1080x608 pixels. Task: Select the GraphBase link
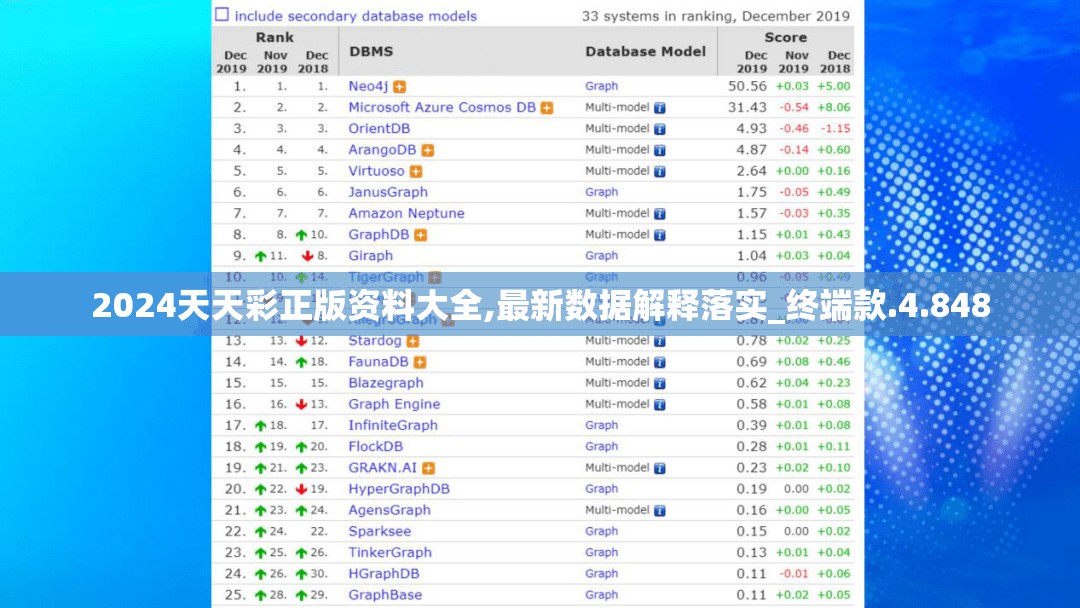pyautogui.click(x=385, y=595)
